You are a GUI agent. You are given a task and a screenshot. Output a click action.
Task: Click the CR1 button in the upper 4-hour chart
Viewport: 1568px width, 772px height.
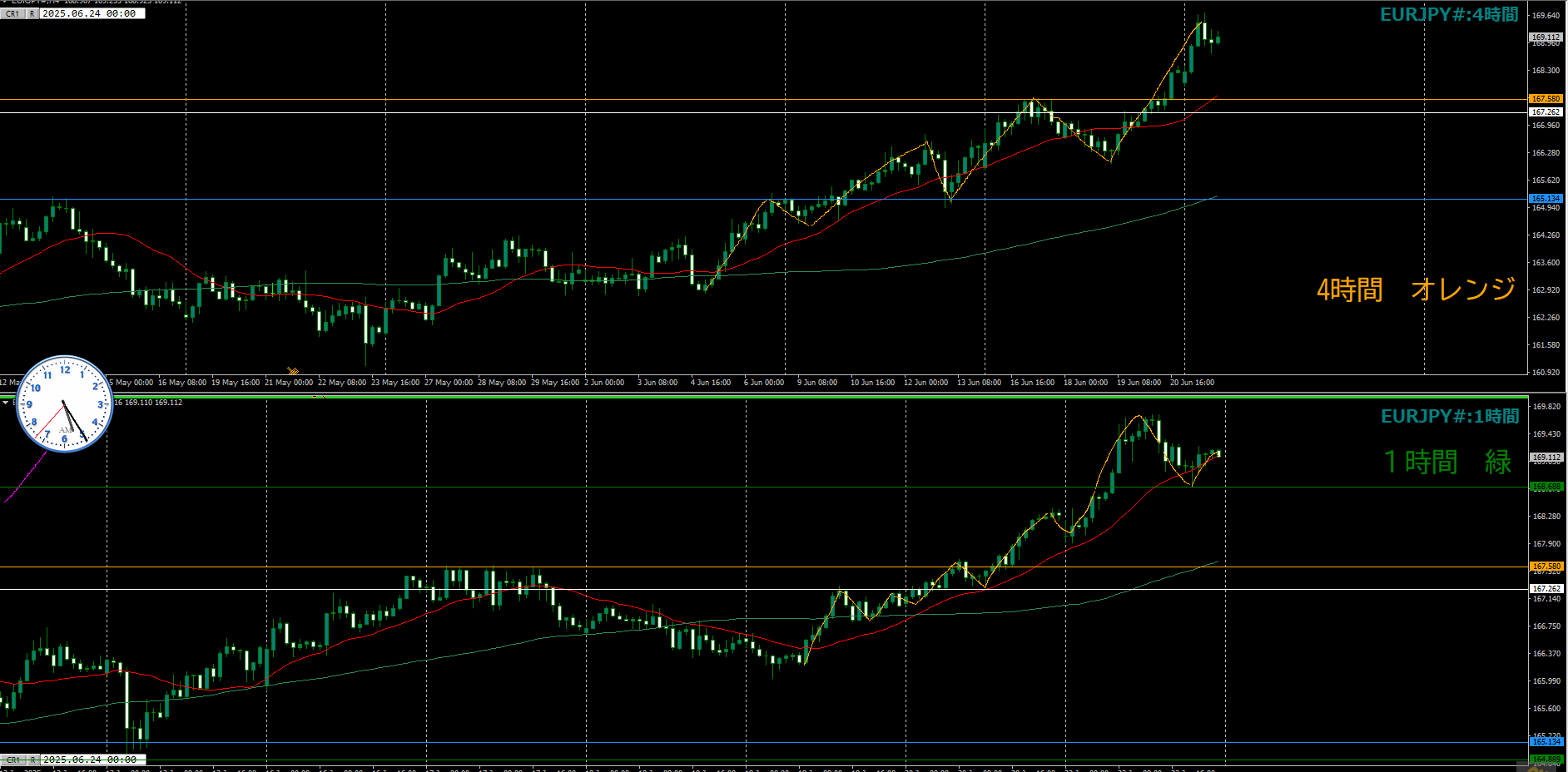coord(13,14)
